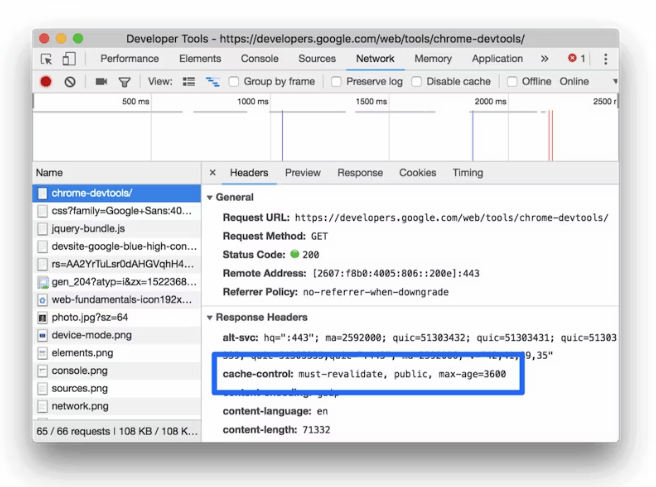Enable Group by frame checkbox

click(x=234, y=82)
